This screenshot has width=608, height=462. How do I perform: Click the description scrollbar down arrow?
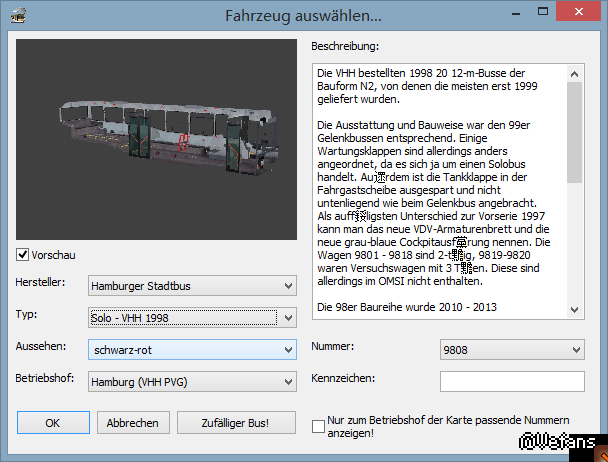574,306
